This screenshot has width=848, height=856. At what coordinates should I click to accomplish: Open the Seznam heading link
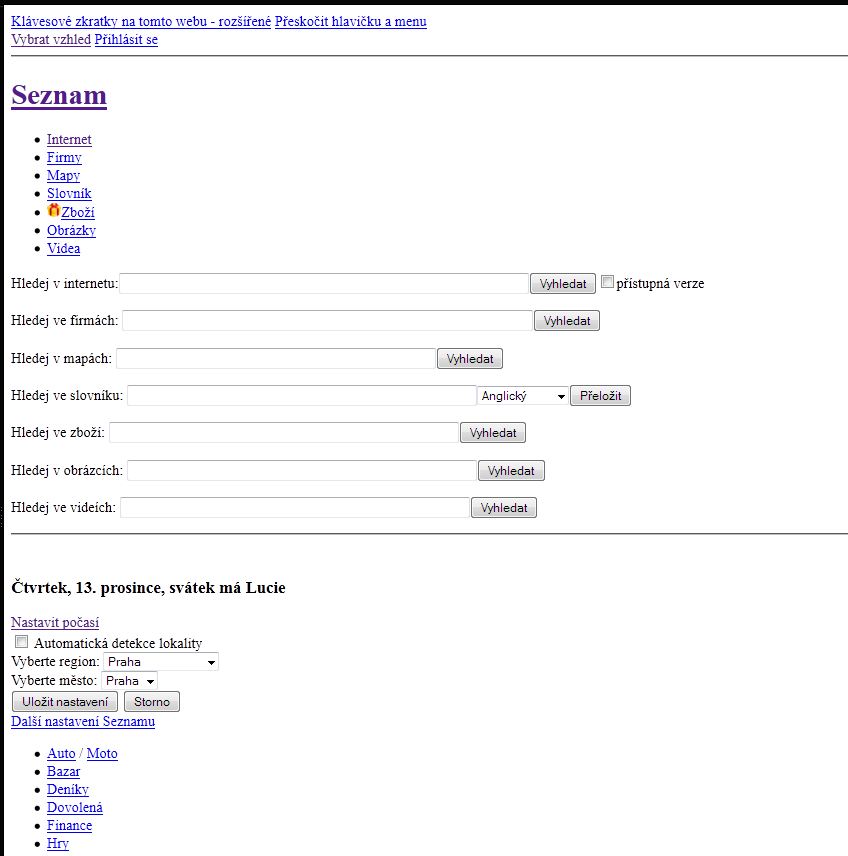click(x=59, y=95)
